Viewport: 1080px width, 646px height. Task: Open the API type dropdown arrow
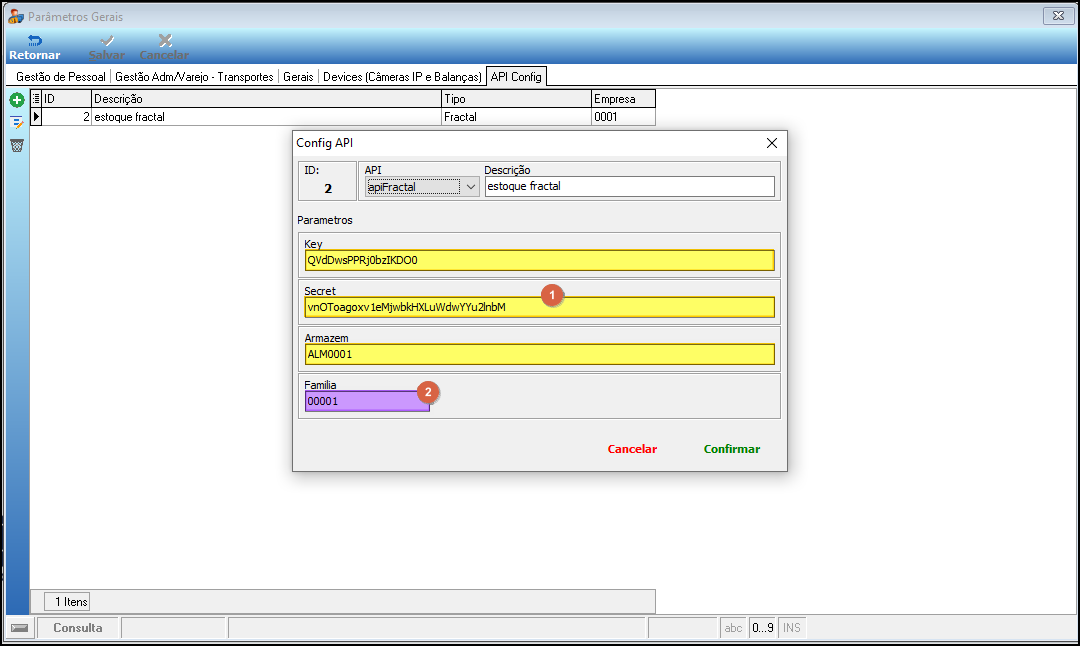tap(470, 187)
